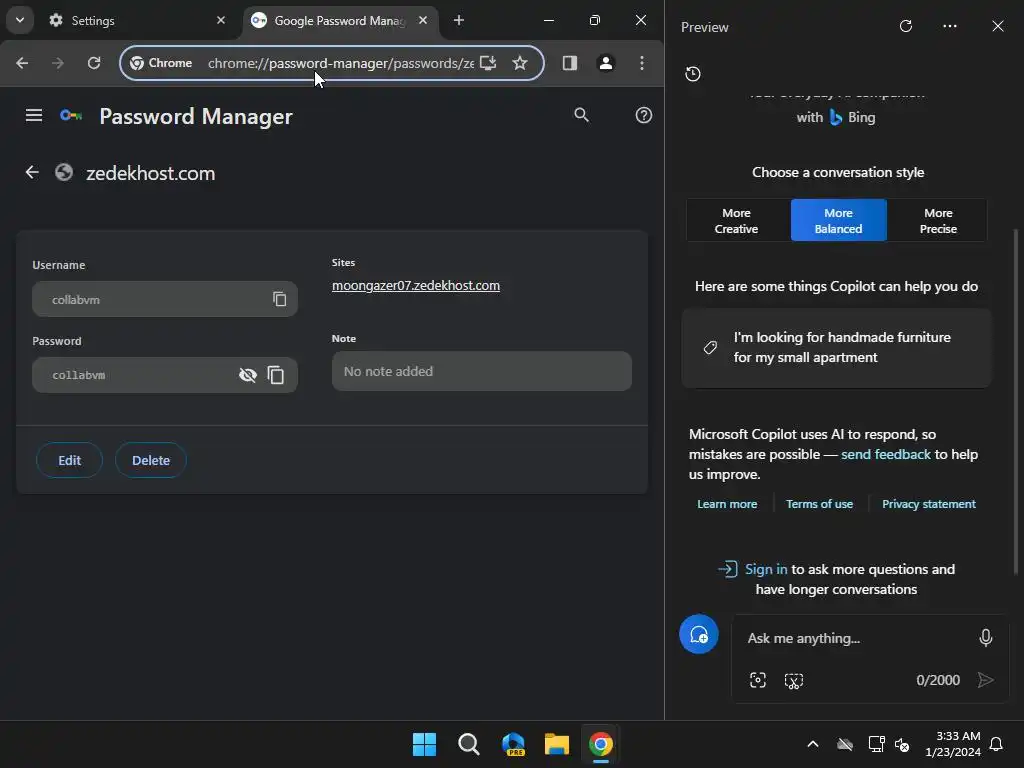
Task: Open Copilot more options menu
Action: 950,26
